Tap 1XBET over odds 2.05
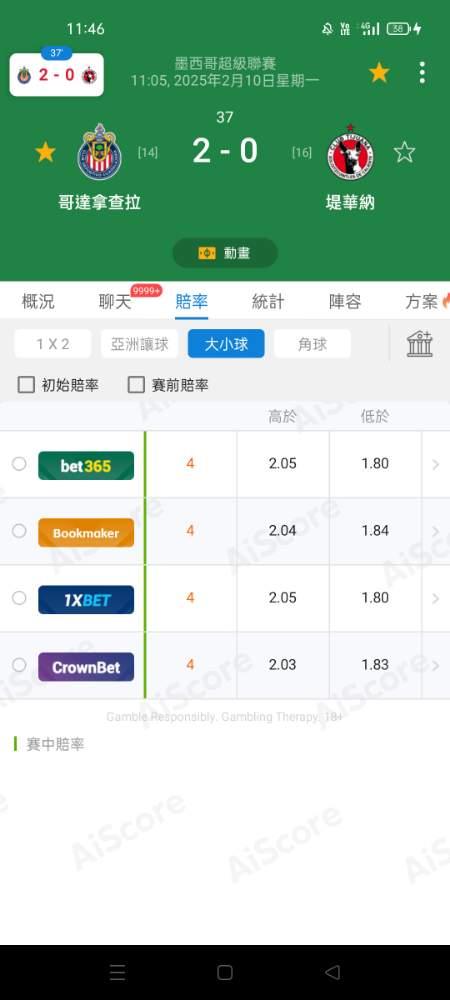Screen dimensions: 450x1000 283,598
